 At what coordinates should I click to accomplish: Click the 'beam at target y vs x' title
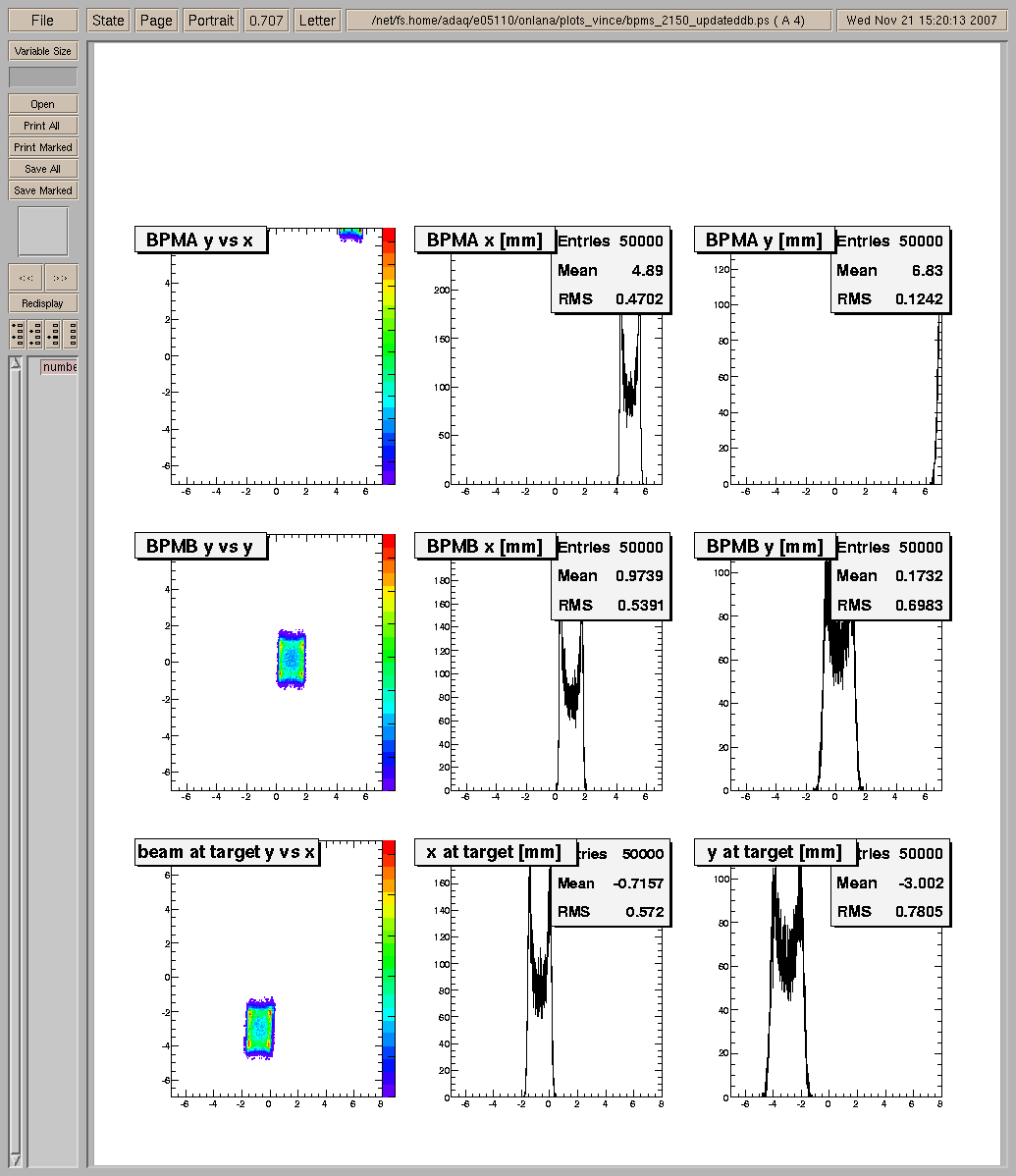click(x=227, y=852)
